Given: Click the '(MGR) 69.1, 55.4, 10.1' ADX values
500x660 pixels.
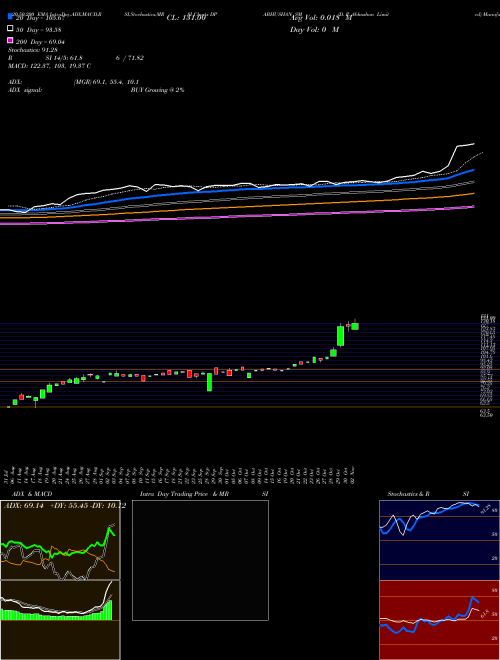Looking at the screenshot, I should tap(106, 82).
